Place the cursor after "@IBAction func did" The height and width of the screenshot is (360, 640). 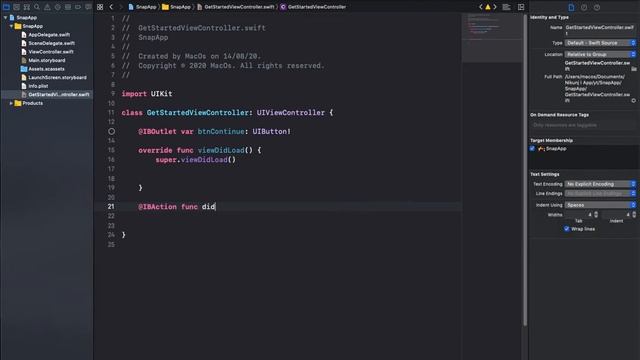click(216, 207)
